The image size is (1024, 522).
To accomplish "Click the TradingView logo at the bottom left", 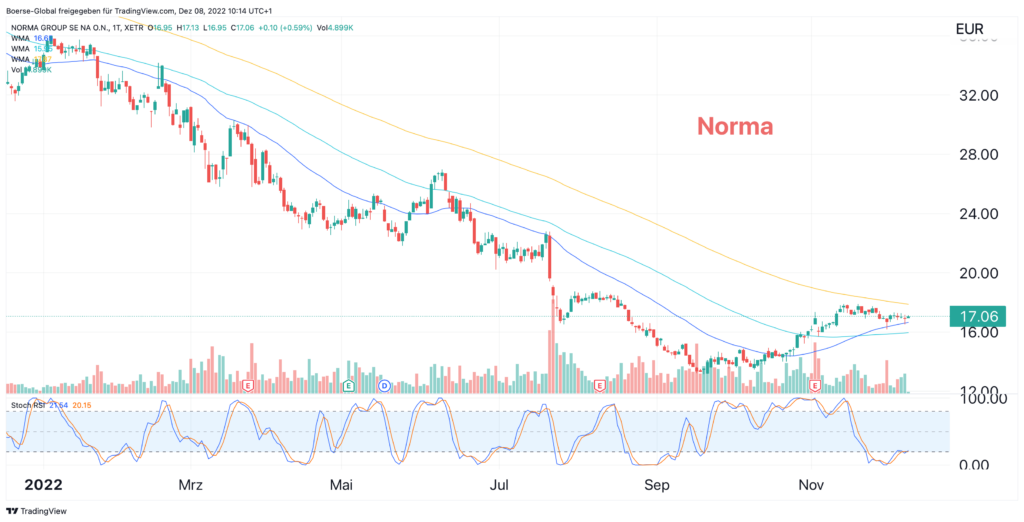I will [37, 511].
